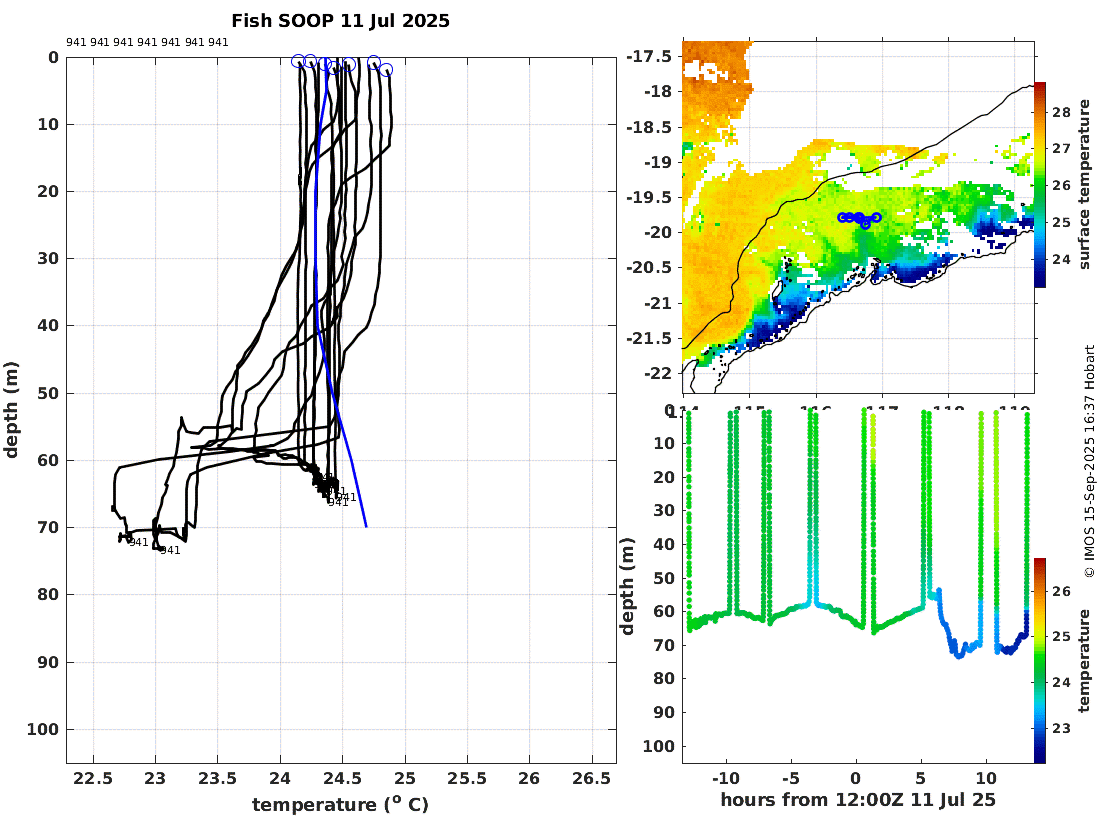Click the '941' label row above the plot
1100x820 pixels.
[x=147, y=42]
